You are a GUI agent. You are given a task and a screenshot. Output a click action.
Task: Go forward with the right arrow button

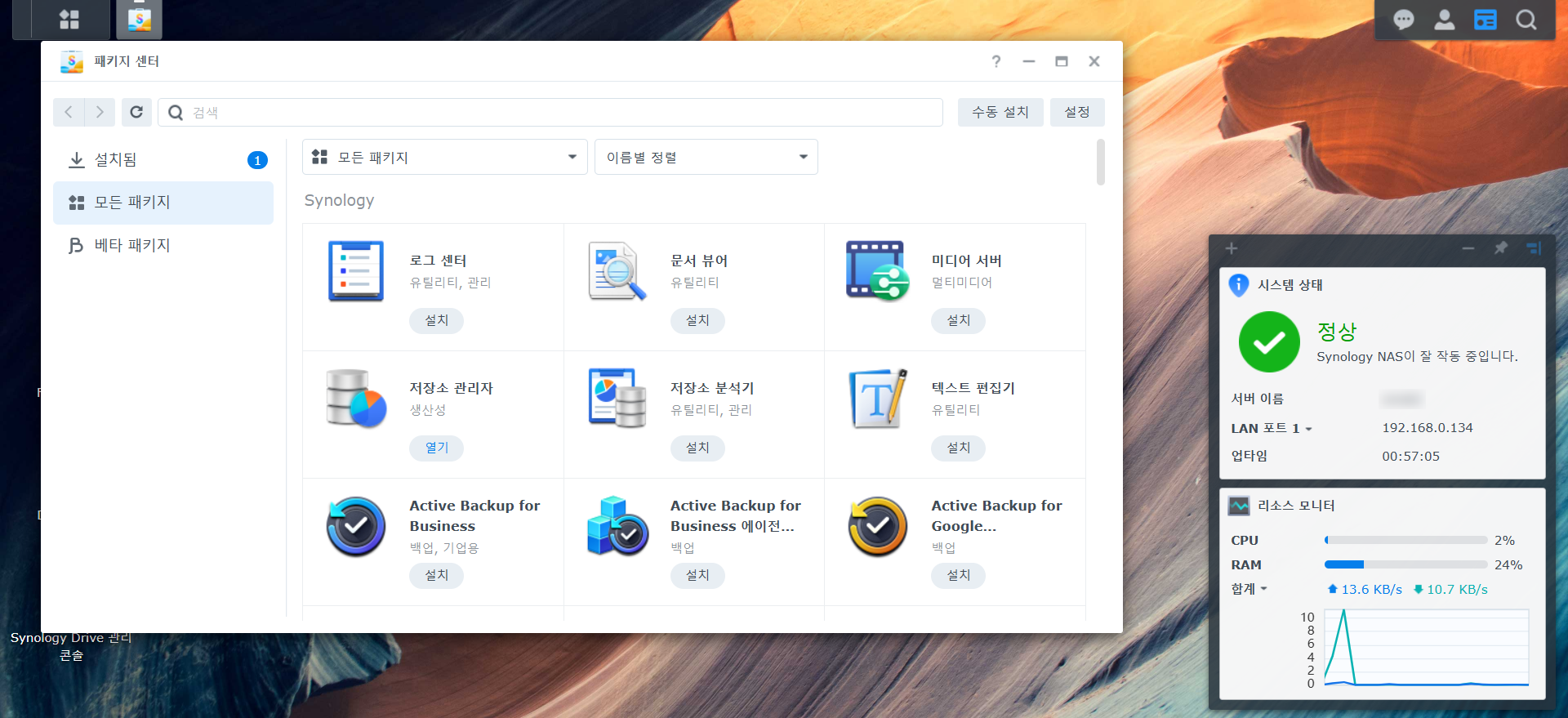(x=100, y=112)
